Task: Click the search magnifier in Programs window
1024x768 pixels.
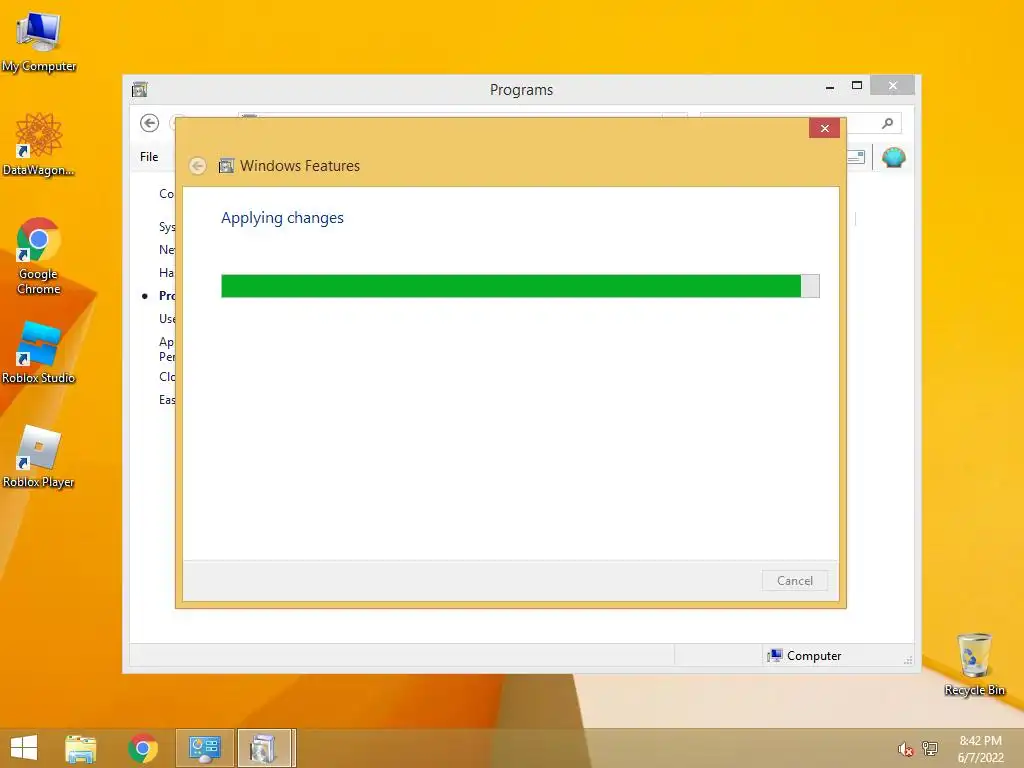Action: click(887, 123)
